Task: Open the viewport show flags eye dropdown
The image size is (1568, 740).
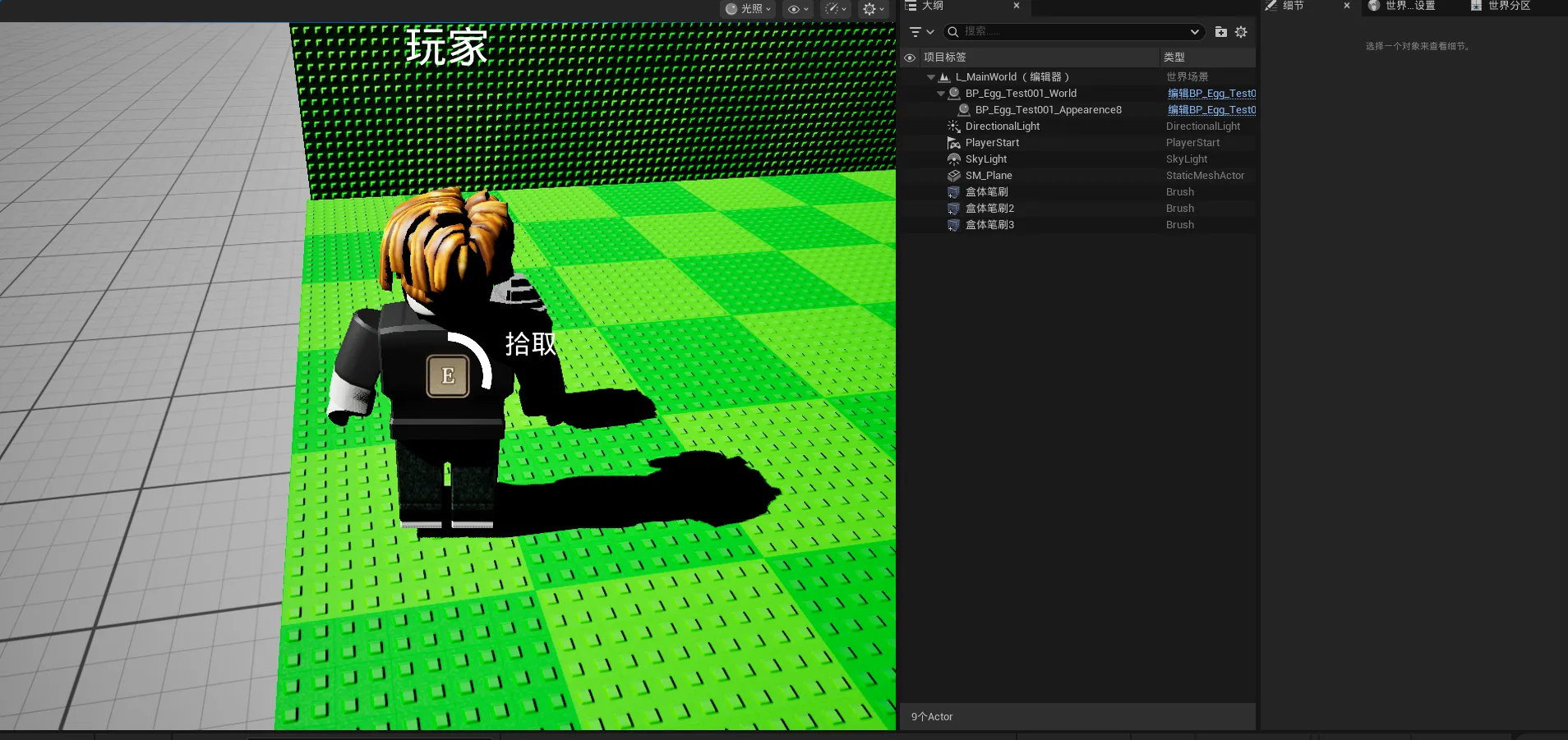Action: click(x=798, y=9)
